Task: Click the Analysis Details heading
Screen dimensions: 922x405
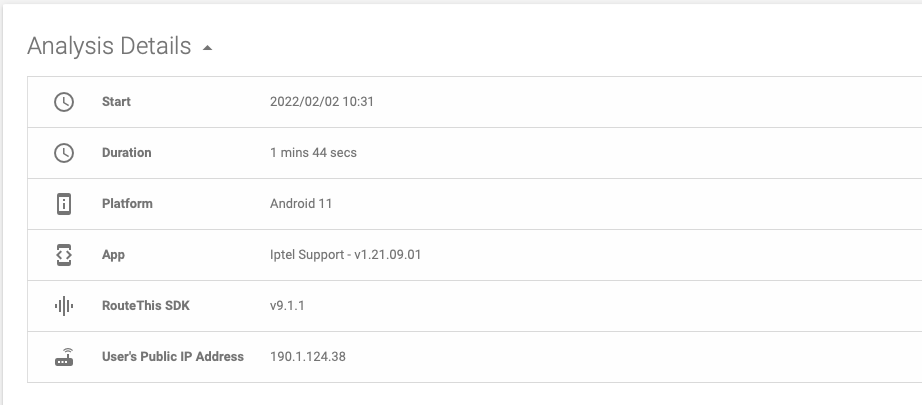Action: pyautogui.click(x=109, y=46)
